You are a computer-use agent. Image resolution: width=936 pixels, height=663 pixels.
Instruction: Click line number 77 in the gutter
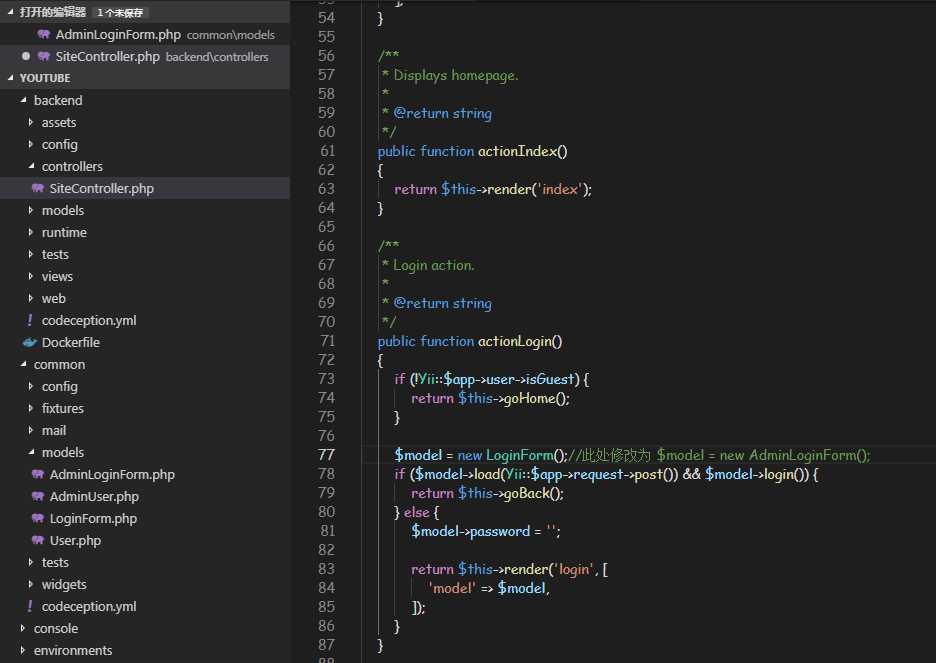(x=327, y=455)
